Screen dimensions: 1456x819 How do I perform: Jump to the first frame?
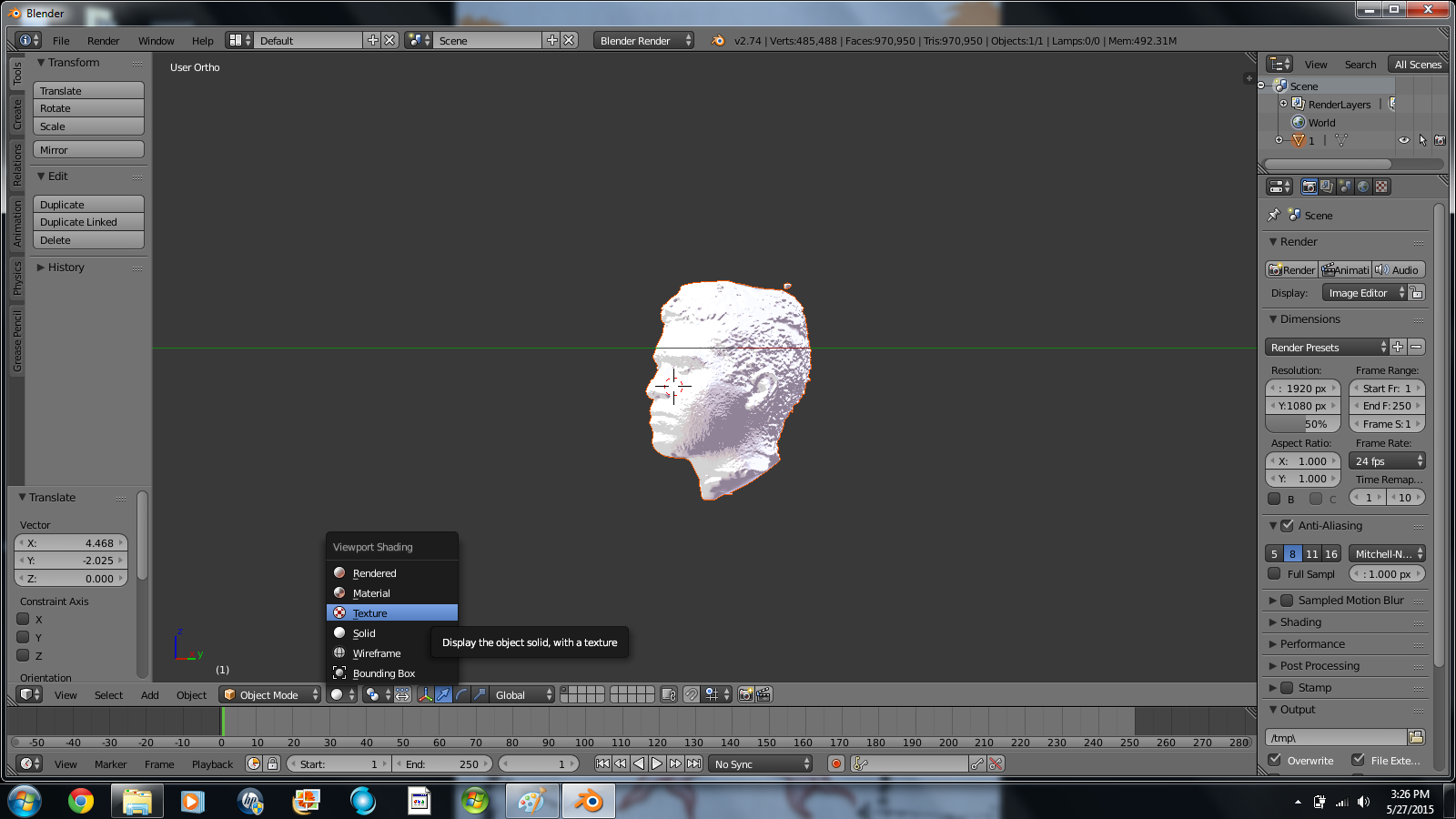click(x=602, y=763)
